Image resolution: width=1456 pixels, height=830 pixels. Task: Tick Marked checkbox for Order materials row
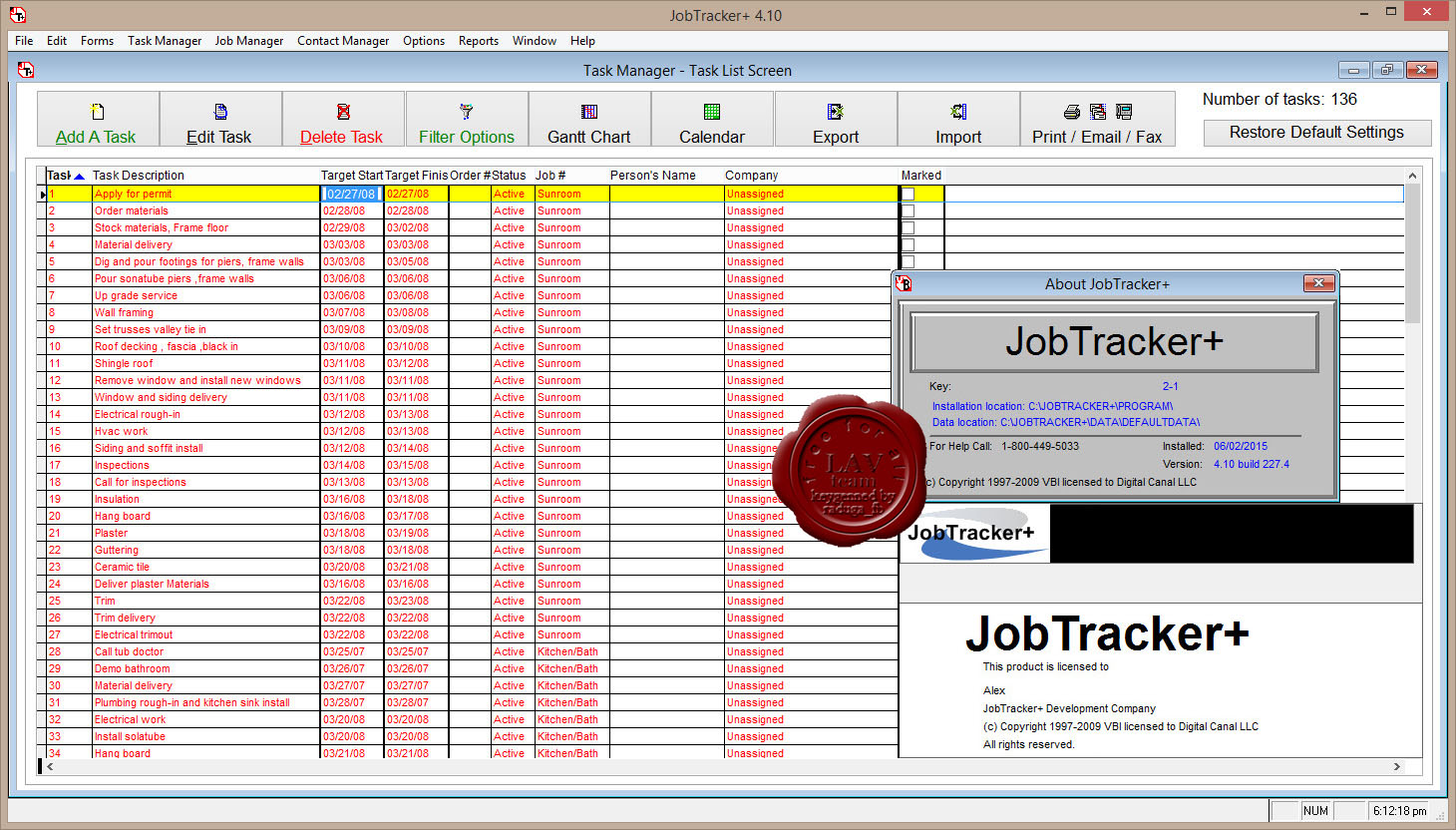908,211
